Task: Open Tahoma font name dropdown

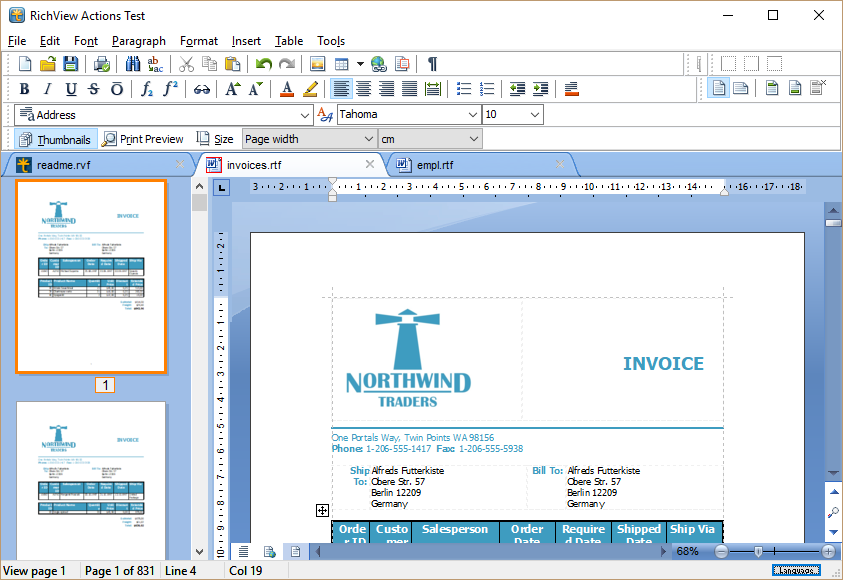Action: (473, 115)
